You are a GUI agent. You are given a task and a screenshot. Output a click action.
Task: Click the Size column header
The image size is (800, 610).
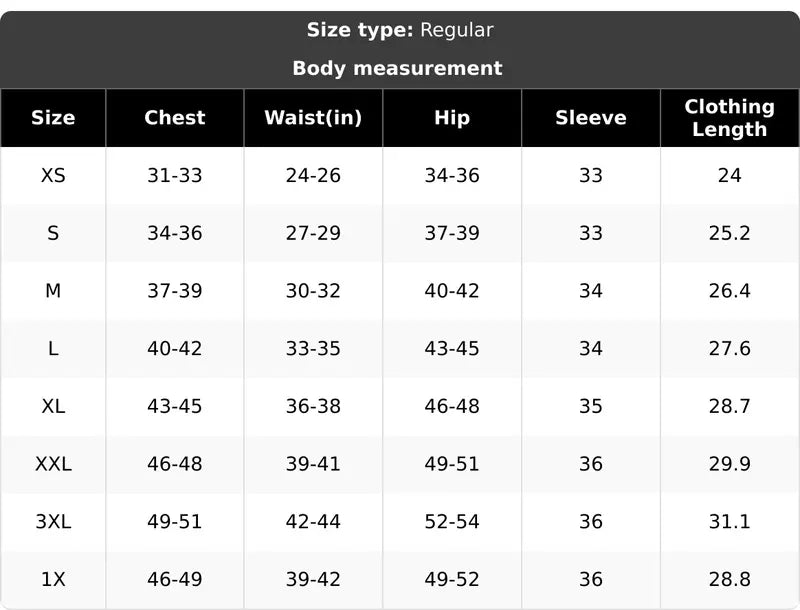point(53,118)
